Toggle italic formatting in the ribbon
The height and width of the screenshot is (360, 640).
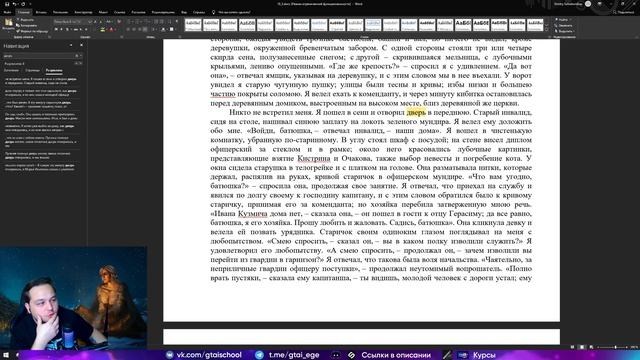(x=61, y=29)
